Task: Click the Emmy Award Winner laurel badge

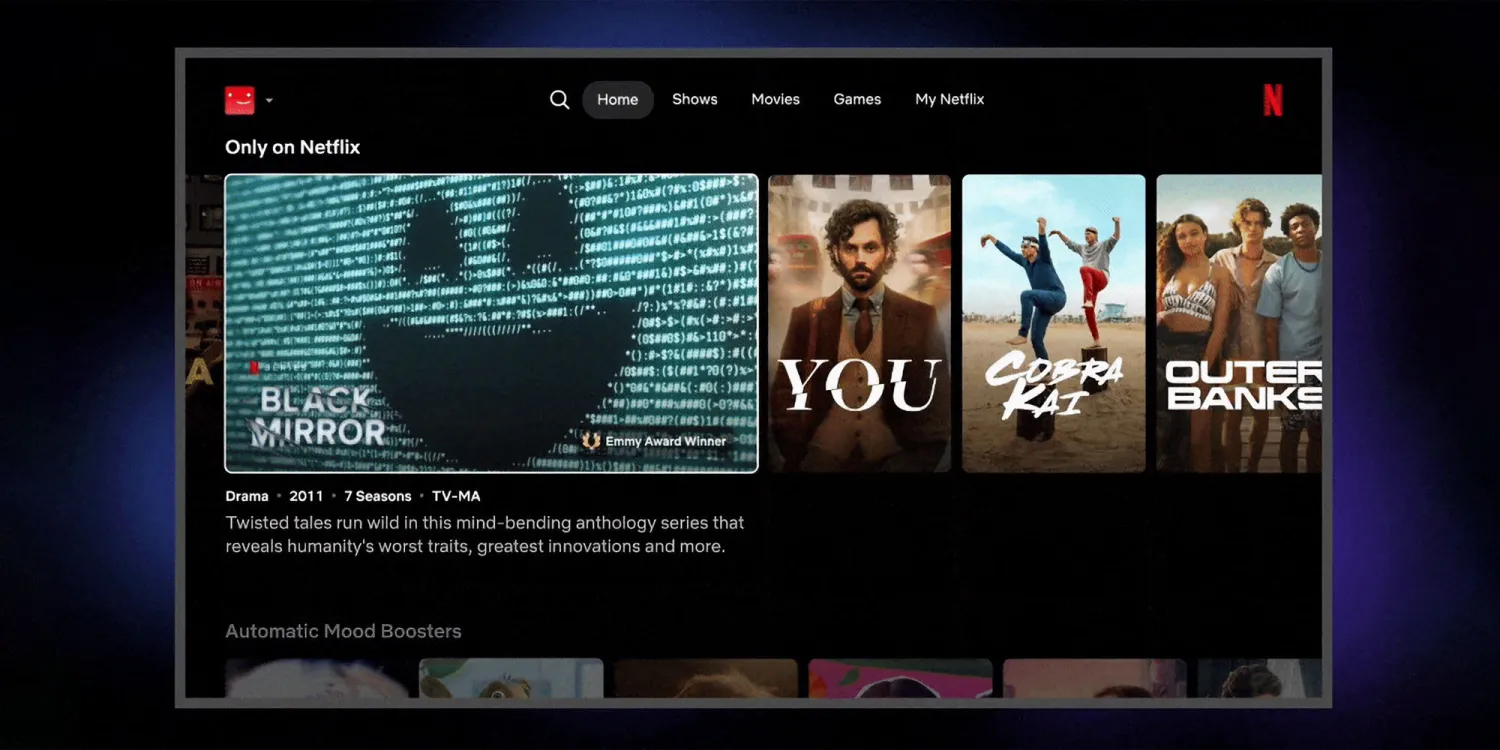Action: pyautogui.click(x=591, y=441)
